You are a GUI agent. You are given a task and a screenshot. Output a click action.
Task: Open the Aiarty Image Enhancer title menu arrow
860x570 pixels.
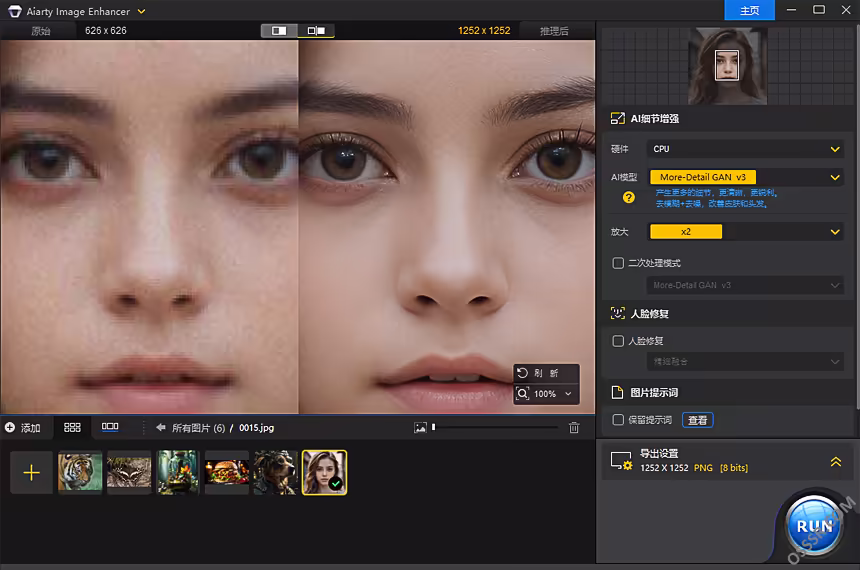click(x=142, y=12)
